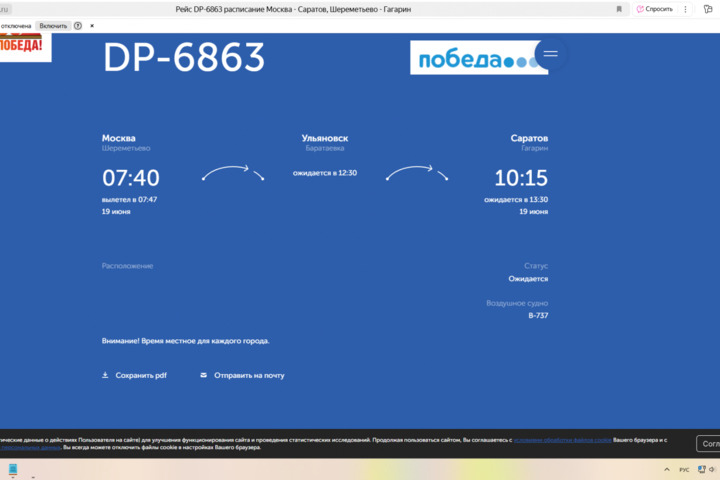Click the Гагарин airport label

click(x=534, y=148)
